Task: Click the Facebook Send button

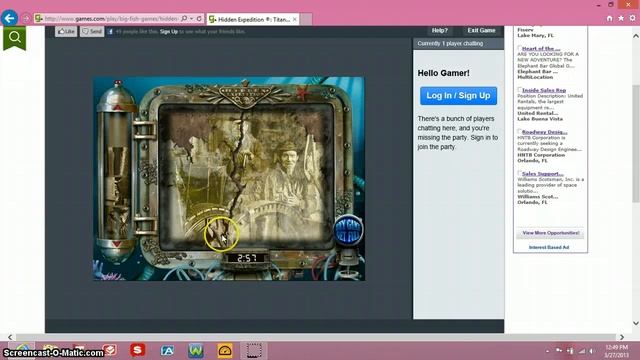Action: click(92, 31)
